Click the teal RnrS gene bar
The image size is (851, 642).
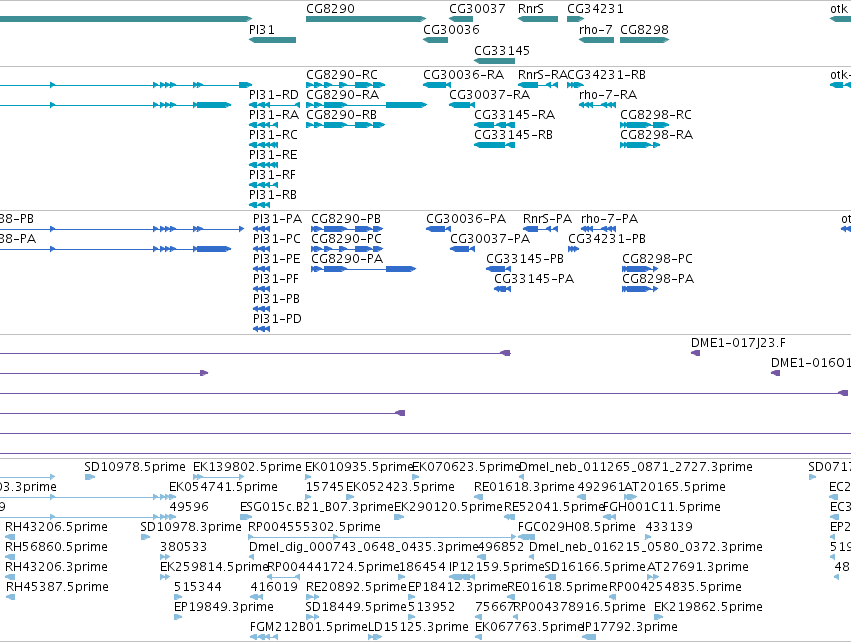click(538, 19)
